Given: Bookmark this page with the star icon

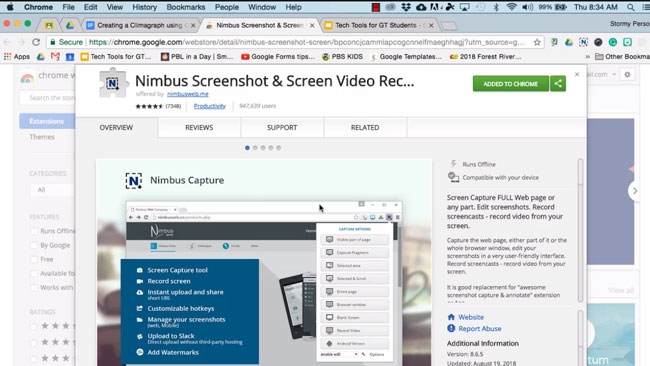Looking at the screenshot, I should coord(537,42).
